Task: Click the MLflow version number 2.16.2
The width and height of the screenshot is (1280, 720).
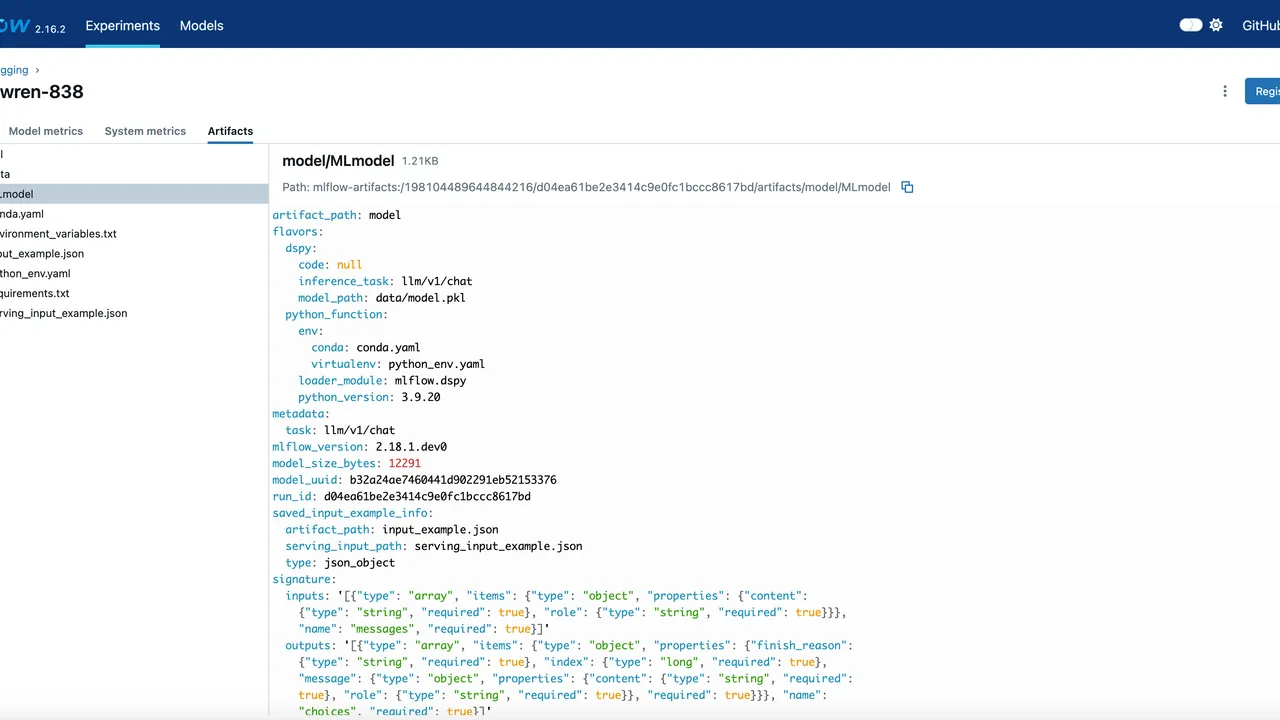Action: click(x=50, y=29)
